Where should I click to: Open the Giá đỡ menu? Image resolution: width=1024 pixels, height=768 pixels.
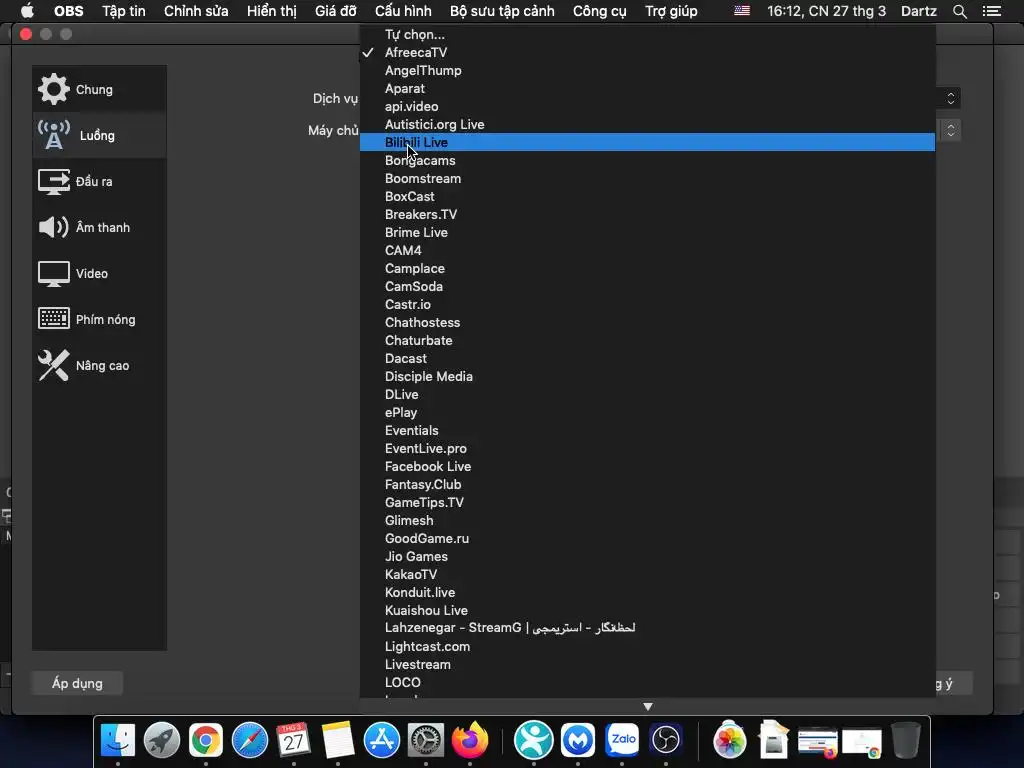336,11
